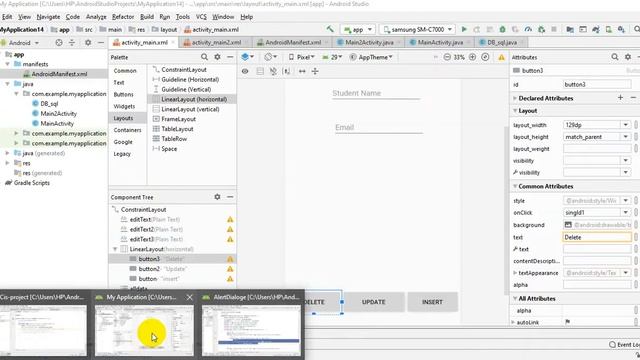Image resolution: width=640 pixels, height=360 pixels.
Task: Open the Build menu
Action: pyautogui.click(x=147, y=17)
